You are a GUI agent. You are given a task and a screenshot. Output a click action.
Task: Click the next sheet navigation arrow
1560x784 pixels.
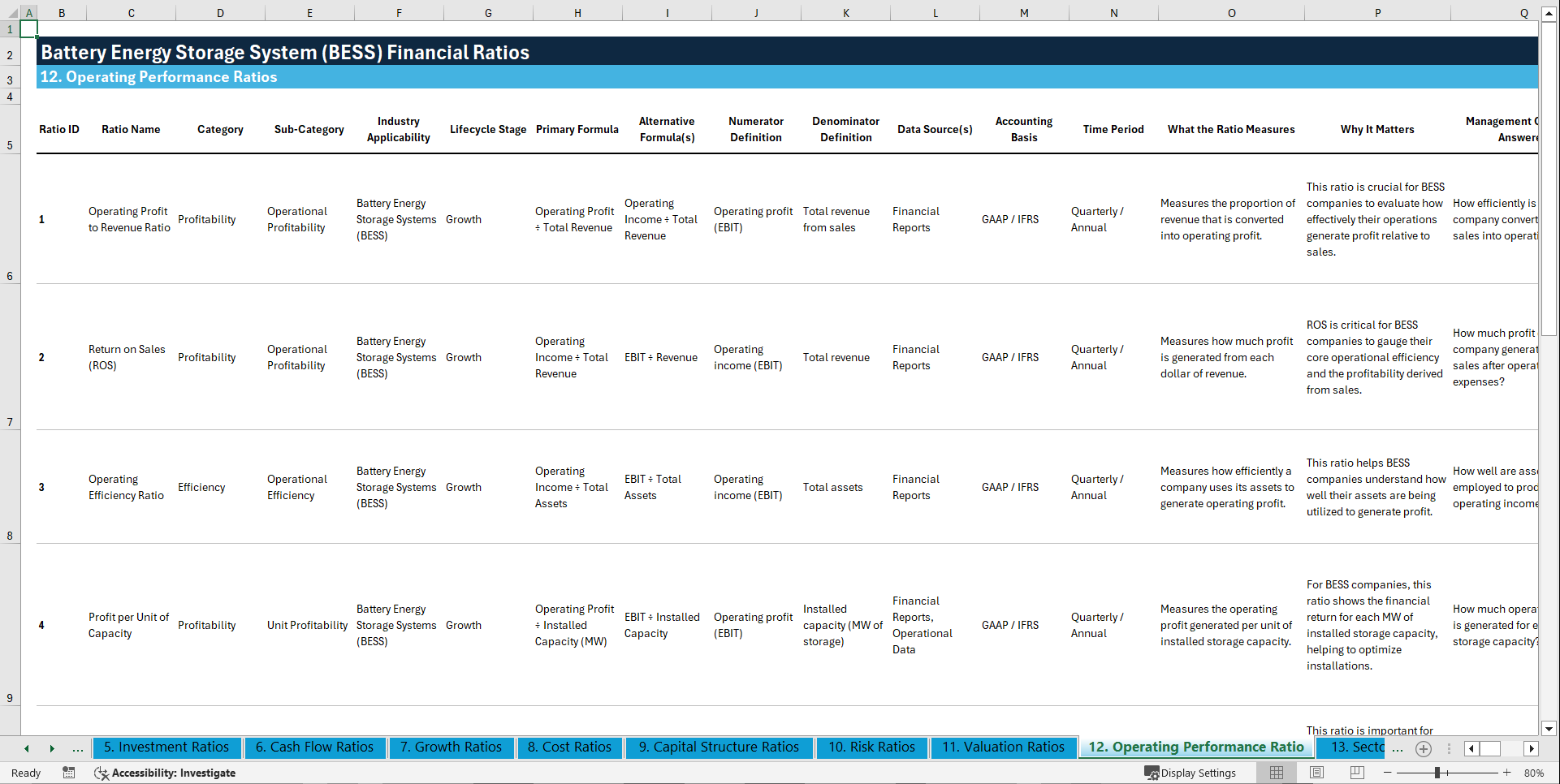[53, 748]
